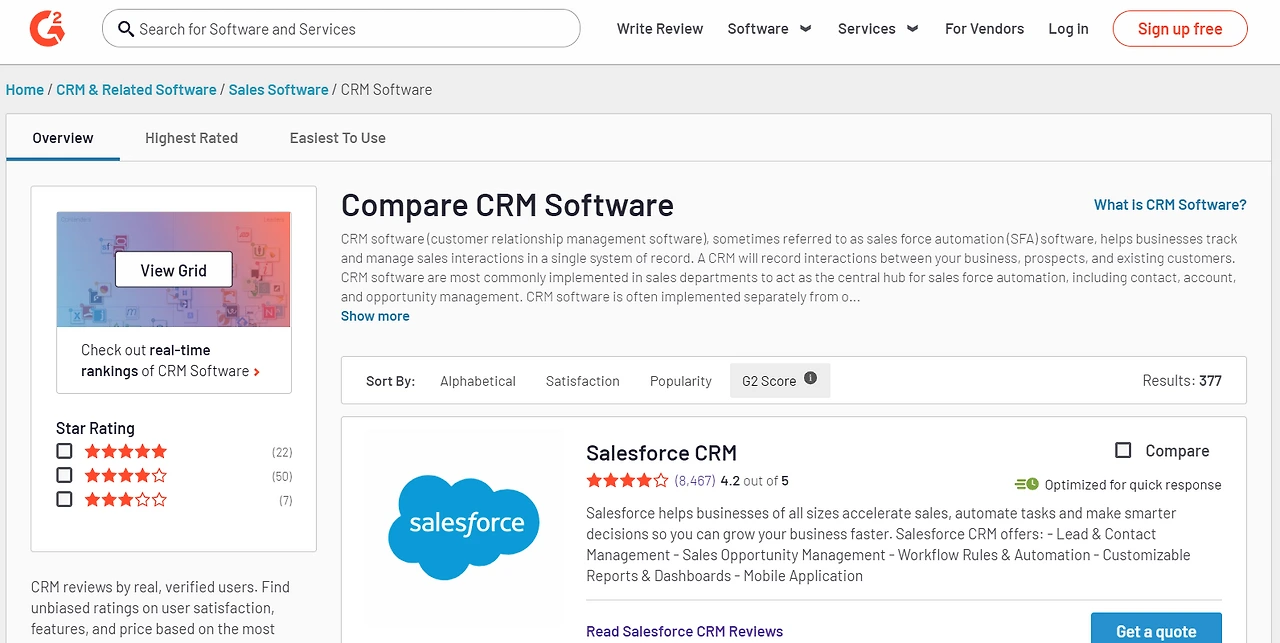Image resolution: width=1280 pixels, height=643 pixels.
Task: Click the G2 logo icon
Action: click(47, 28)
